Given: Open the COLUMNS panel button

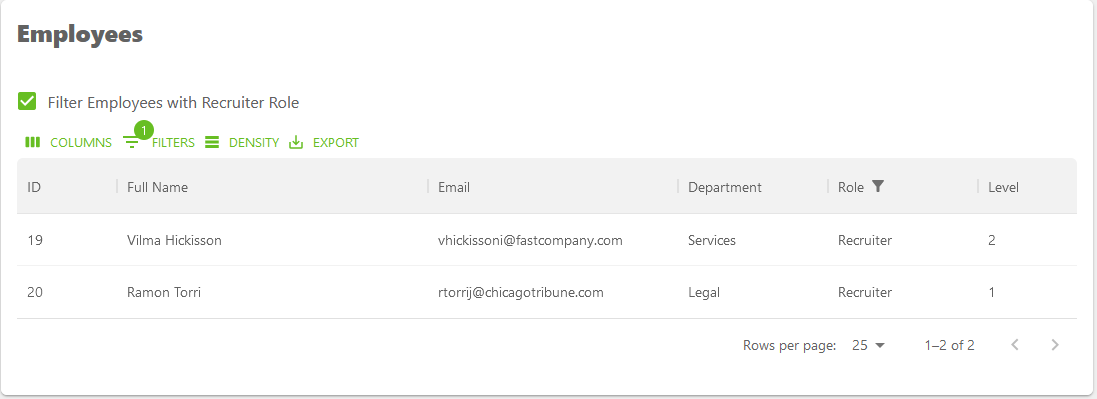Looking at the screenshot, I should pos(68,143).
